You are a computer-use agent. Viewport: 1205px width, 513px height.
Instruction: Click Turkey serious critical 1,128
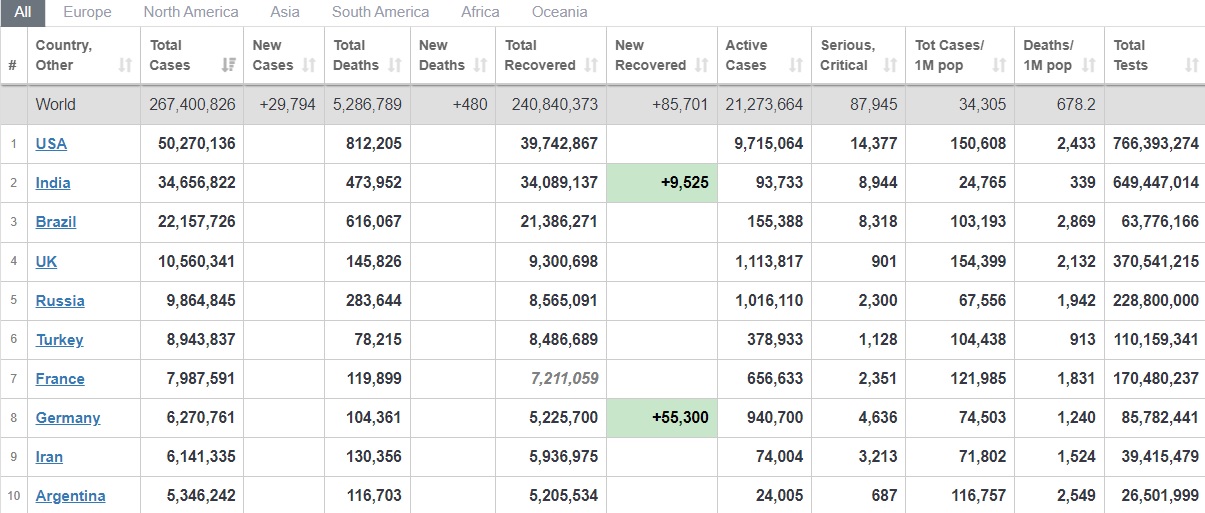(878, 339)
